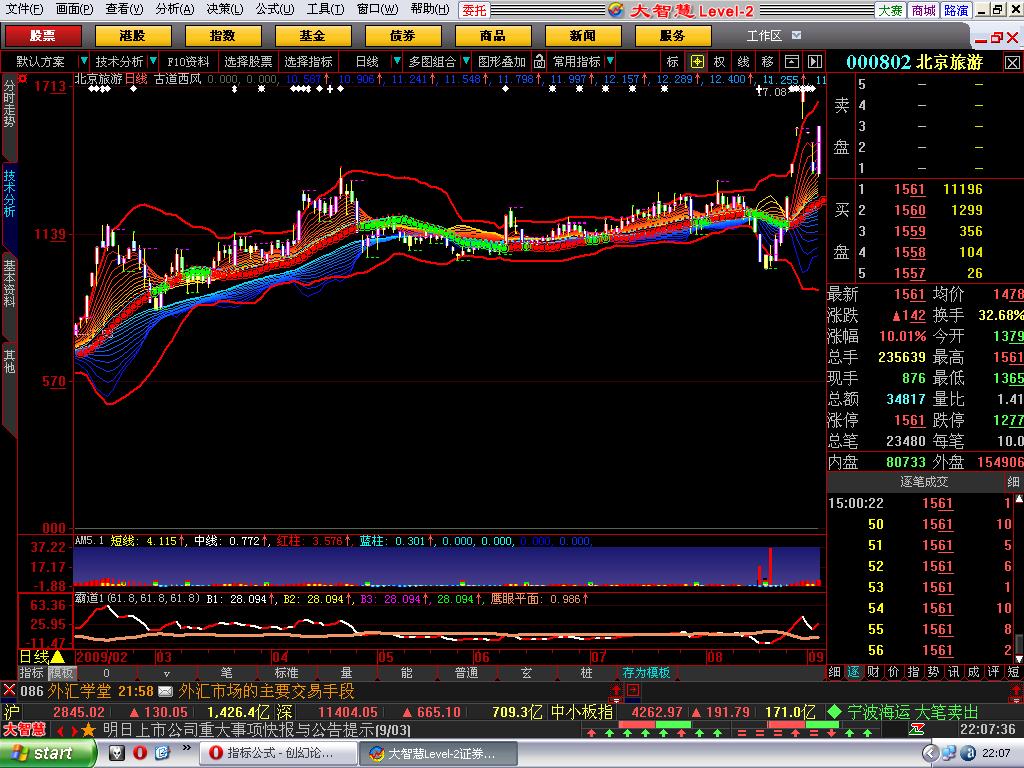Click 选择股票 in the toolbar
The width and height of the screenshot is (1024, 768).
[248, 61]
